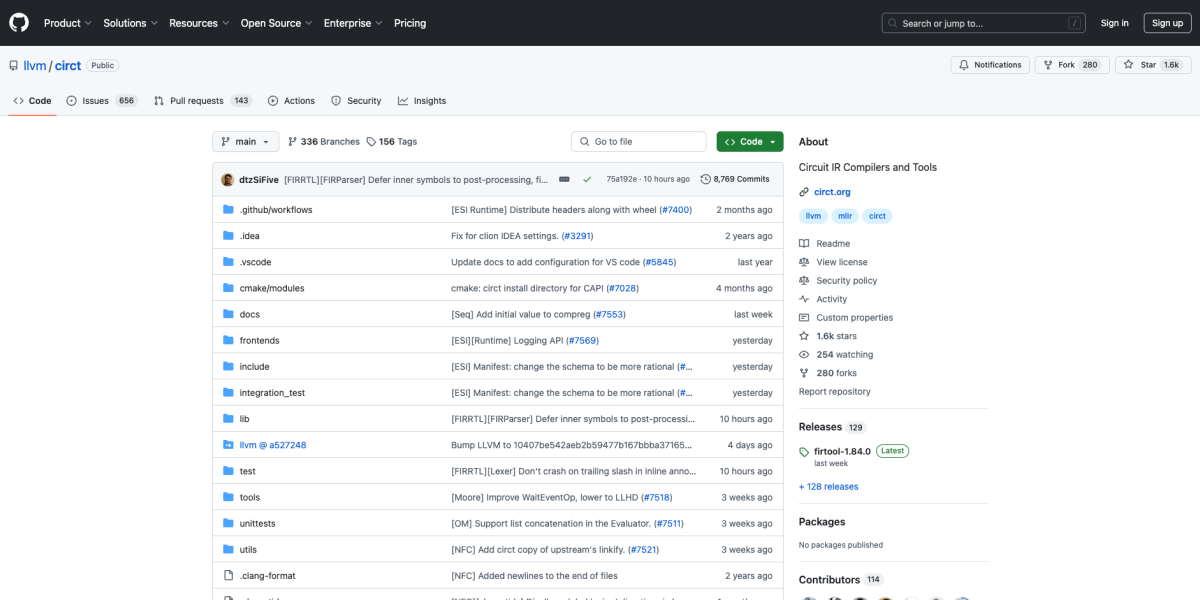Open the Solutions navigation menu
The image size is (1200, 600).
tap(130, 23)
